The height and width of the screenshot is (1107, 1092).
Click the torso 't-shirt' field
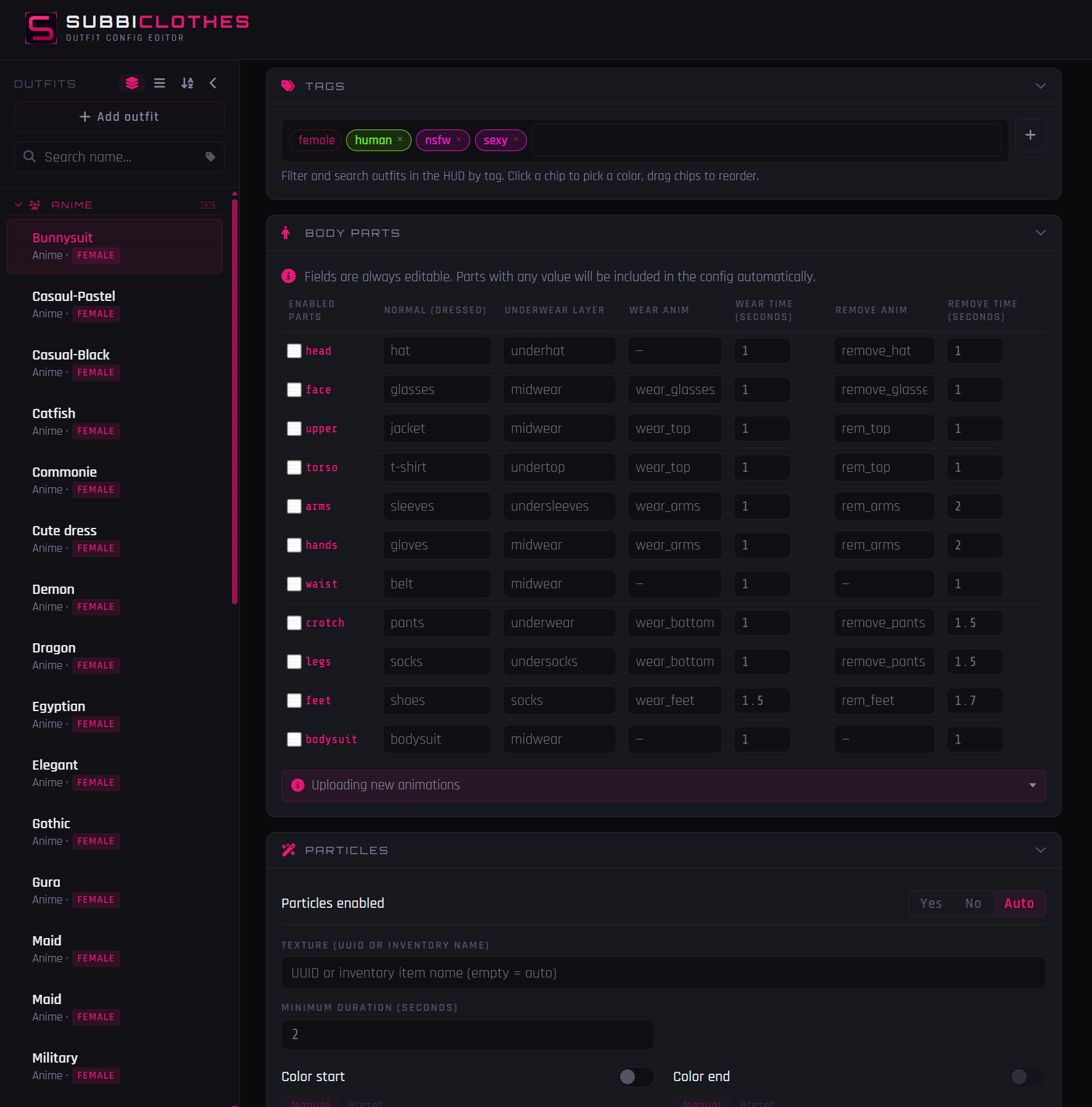pos(437,467)
